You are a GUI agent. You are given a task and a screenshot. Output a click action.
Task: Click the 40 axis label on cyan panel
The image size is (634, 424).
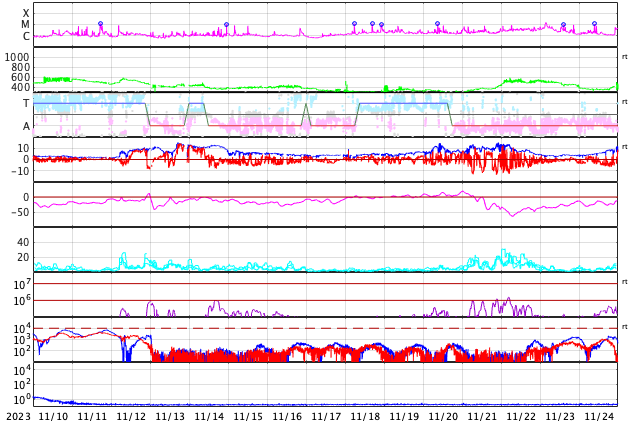pos(23,242)
